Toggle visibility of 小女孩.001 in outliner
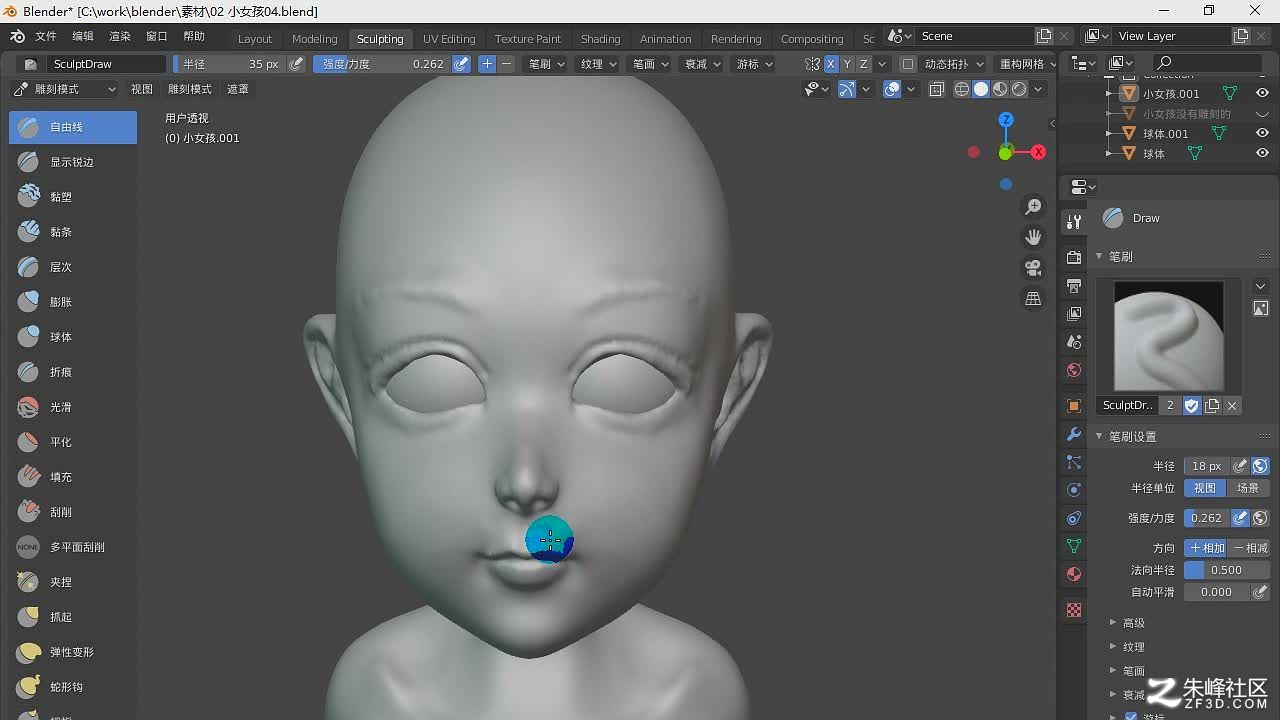The height and width of the screenshot is (720, 1280). (x=1262, y=93)
